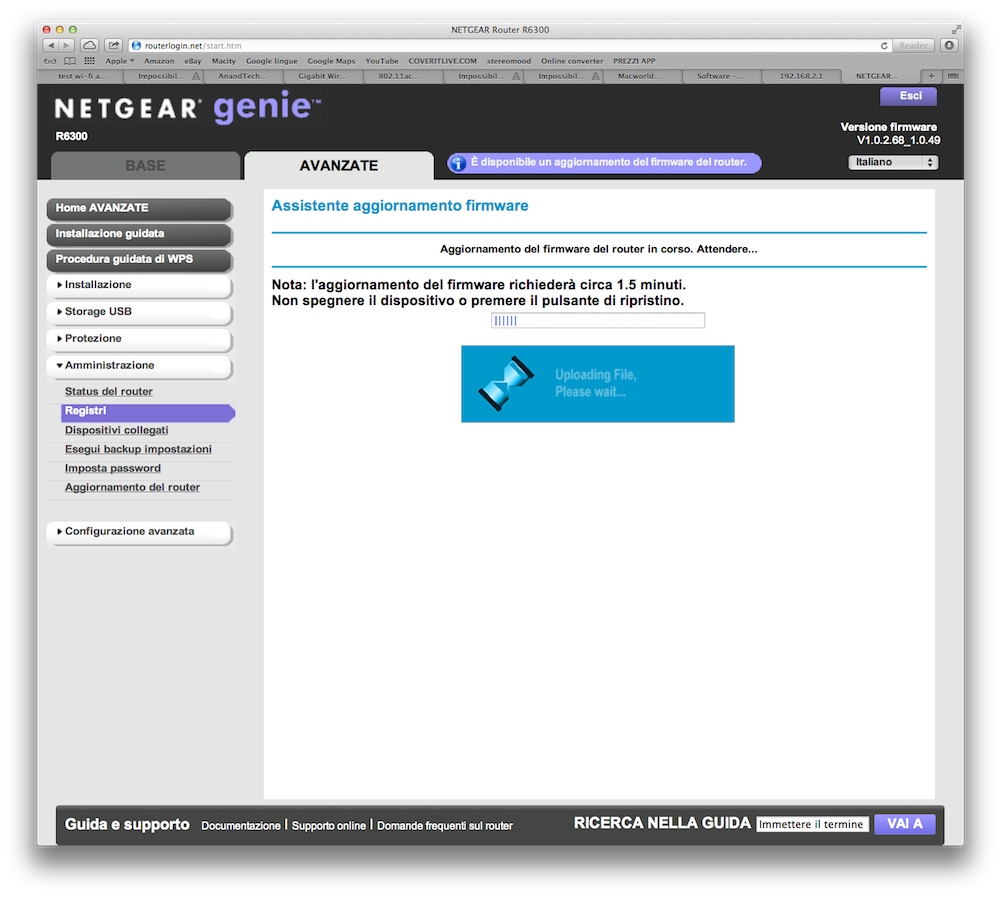
Task: Open Installazione guidata
Action: point(139,234)
